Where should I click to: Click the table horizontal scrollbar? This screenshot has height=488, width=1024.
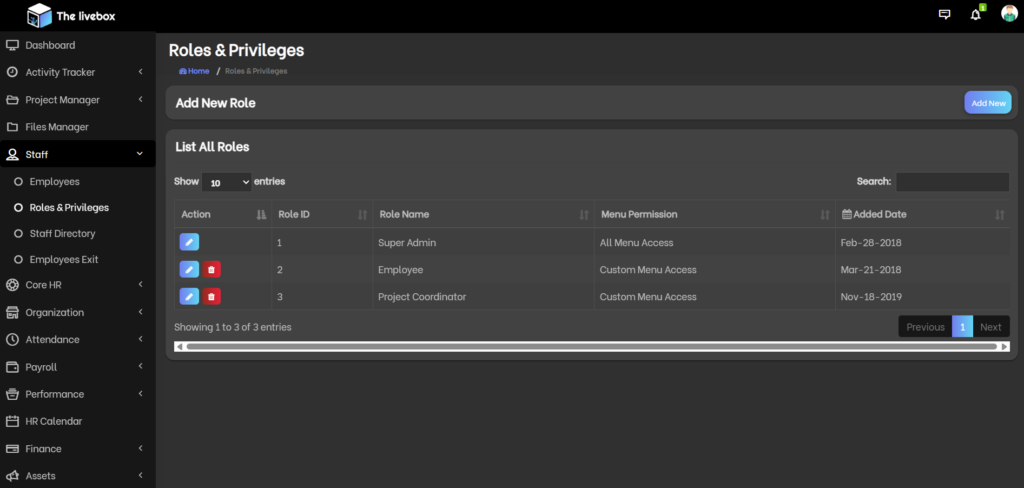pos(591,347)
